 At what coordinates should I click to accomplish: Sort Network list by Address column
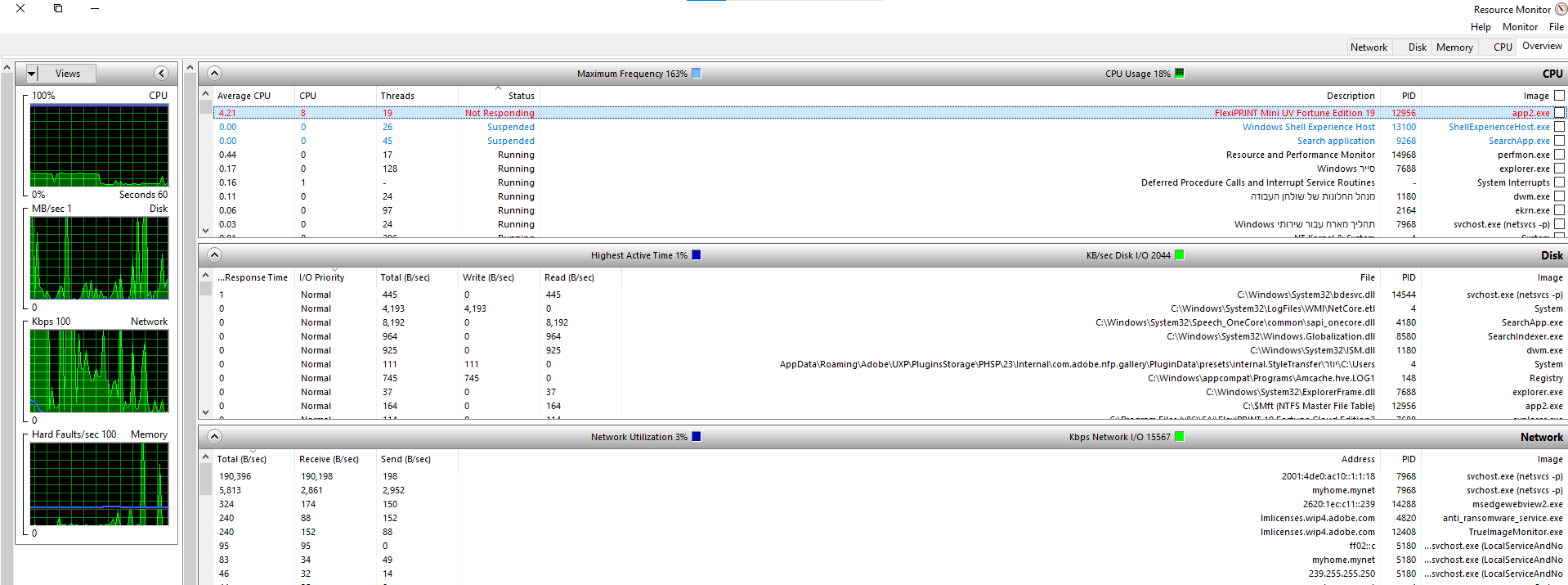pos(1358,459)
